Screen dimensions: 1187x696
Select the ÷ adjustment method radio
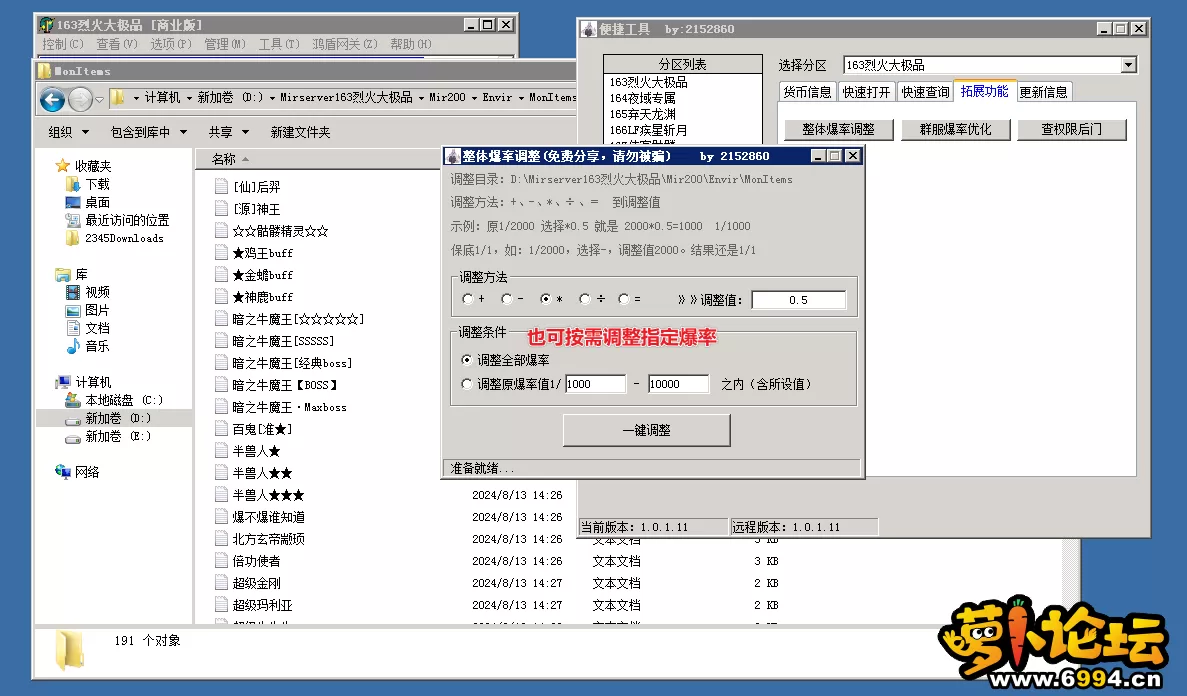[x=584, y=299]
